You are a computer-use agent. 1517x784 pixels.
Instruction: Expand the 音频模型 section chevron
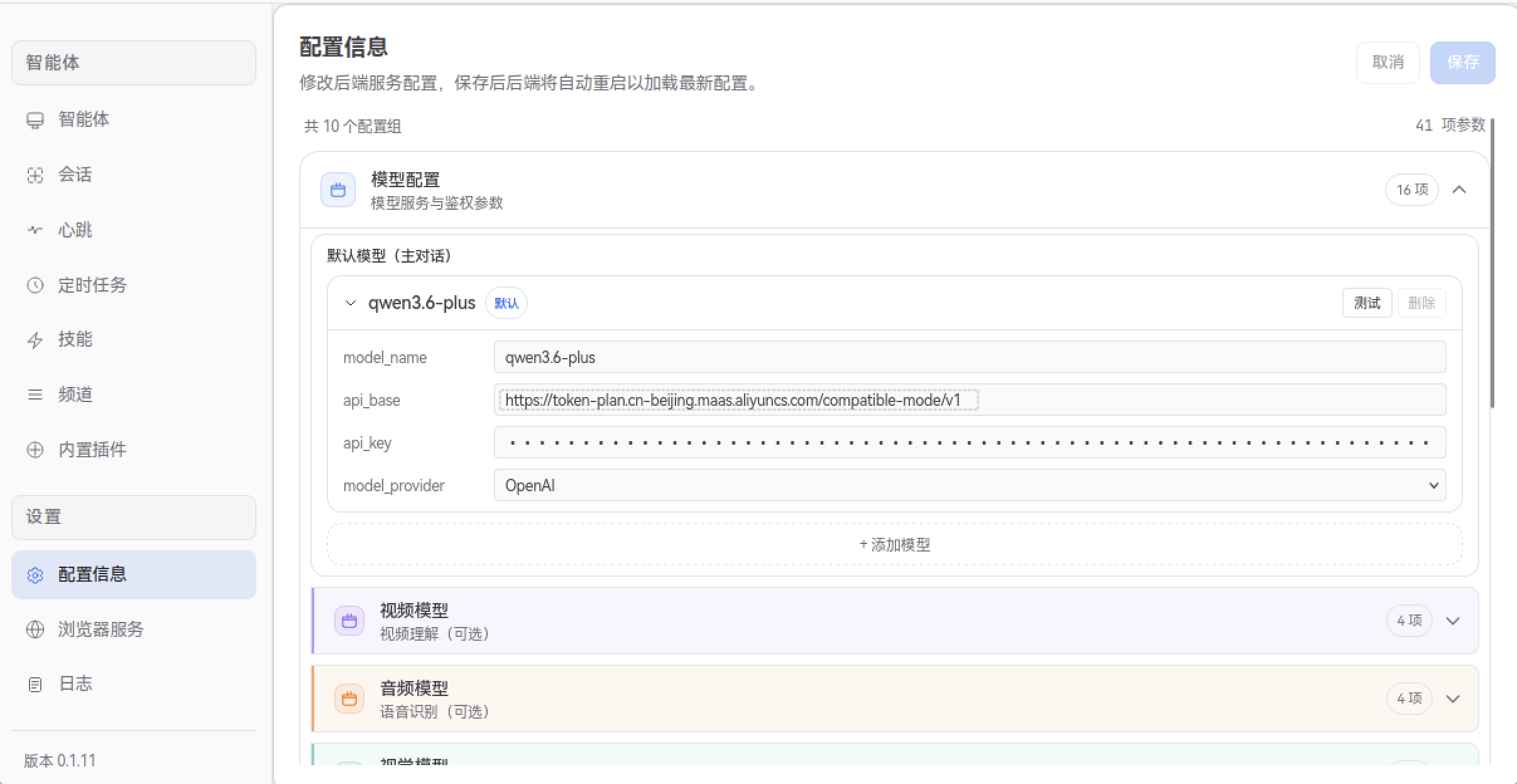[1452, 699]
